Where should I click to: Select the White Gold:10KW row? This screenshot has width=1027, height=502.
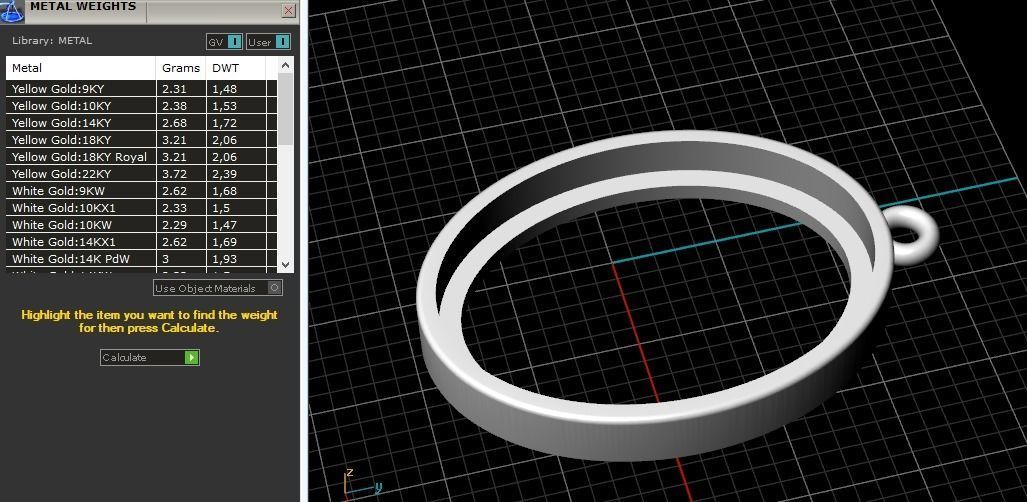click(x=141, y=225)
